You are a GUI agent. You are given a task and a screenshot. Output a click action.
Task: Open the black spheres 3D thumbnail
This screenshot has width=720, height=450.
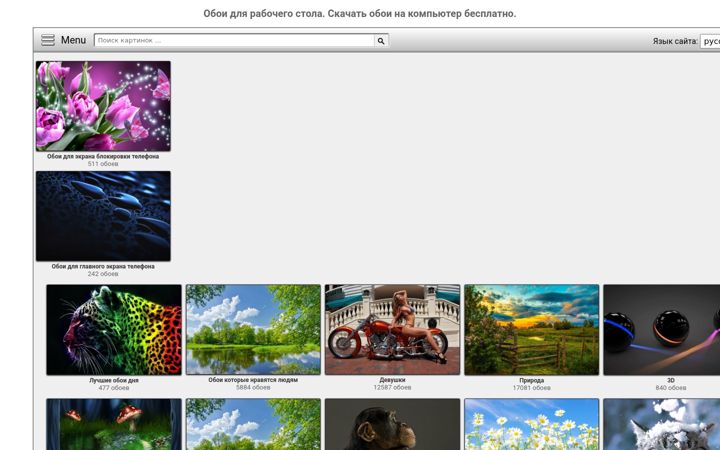pos(662,330)
